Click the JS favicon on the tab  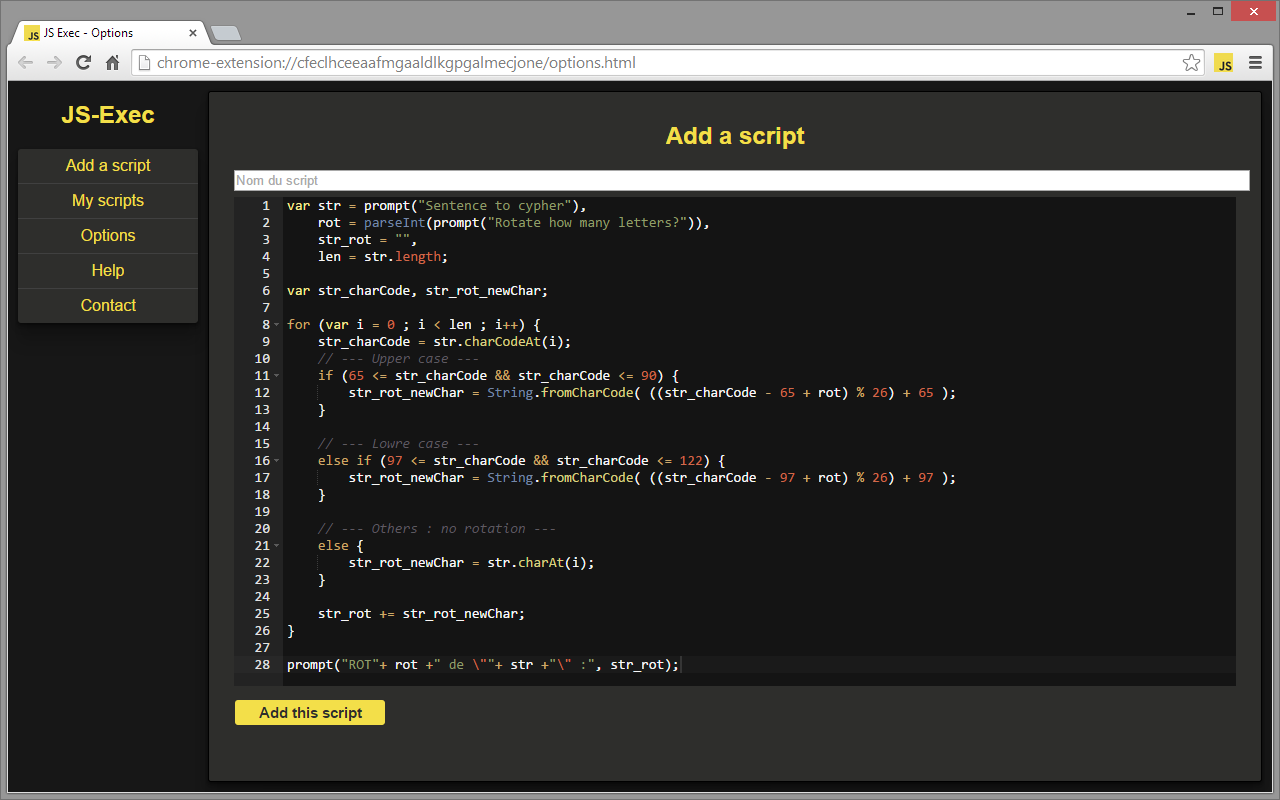32,33
